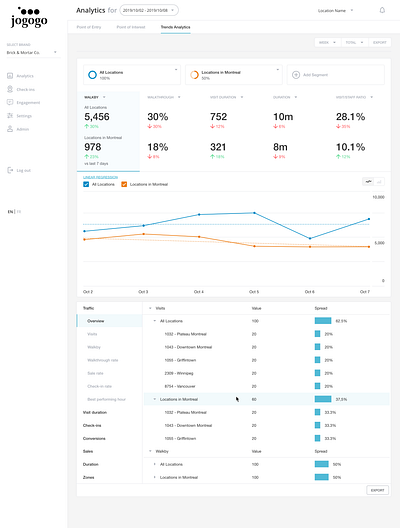Expand All Locations row under Walkby
Image resolution: width=400 pixels, height=528 pixels.
[155, 464]
